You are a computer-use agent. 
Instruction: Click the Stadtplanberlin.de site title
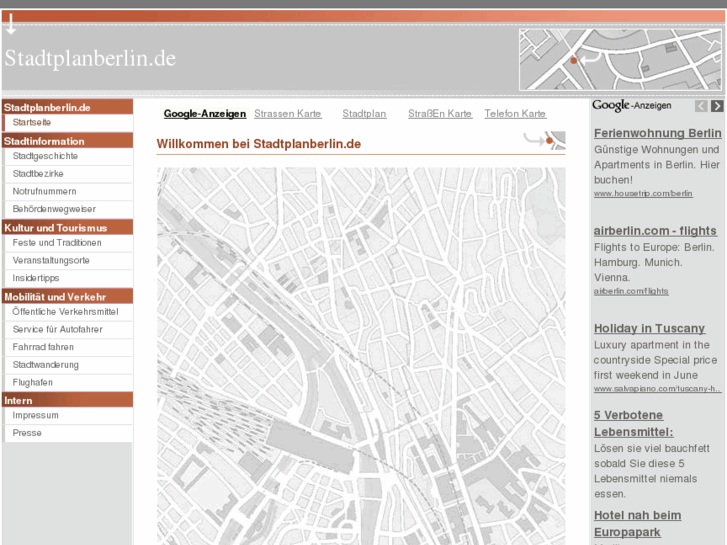click(90, 58)
